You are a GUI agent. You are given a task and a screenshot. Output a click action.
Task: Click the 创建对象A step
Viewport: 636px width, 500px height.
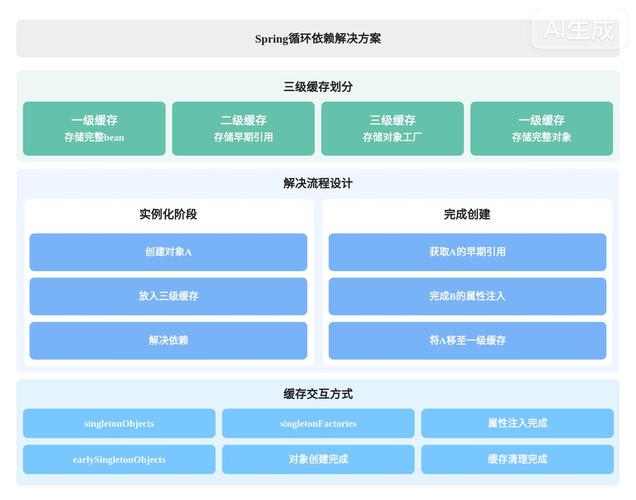(x=168, y=252)
